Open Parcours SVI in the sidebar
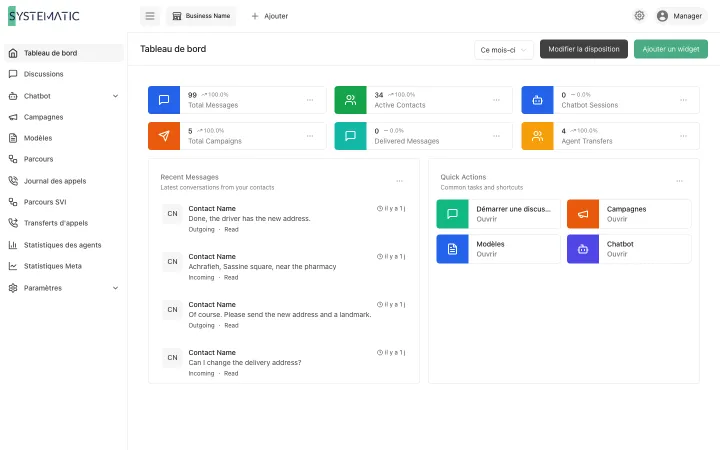 pyautogui.click(x=64, y=202)
